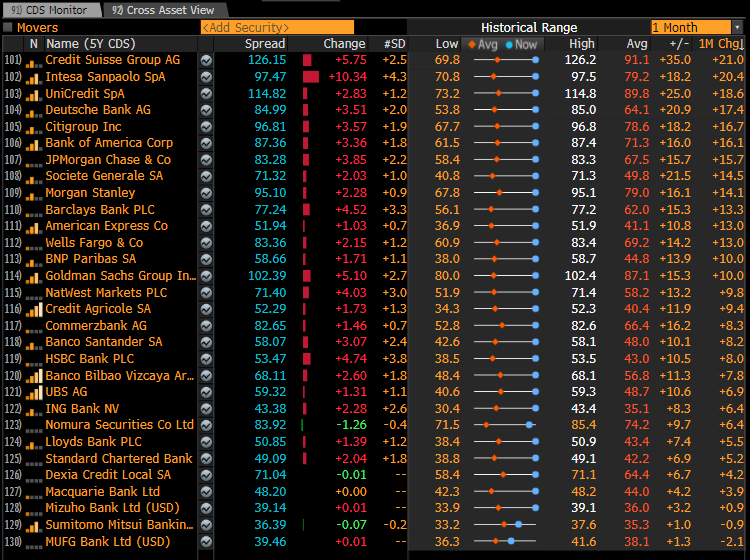Open chart icon for Bank of America Corp
The image size is (750, 560).
point(206,143)
